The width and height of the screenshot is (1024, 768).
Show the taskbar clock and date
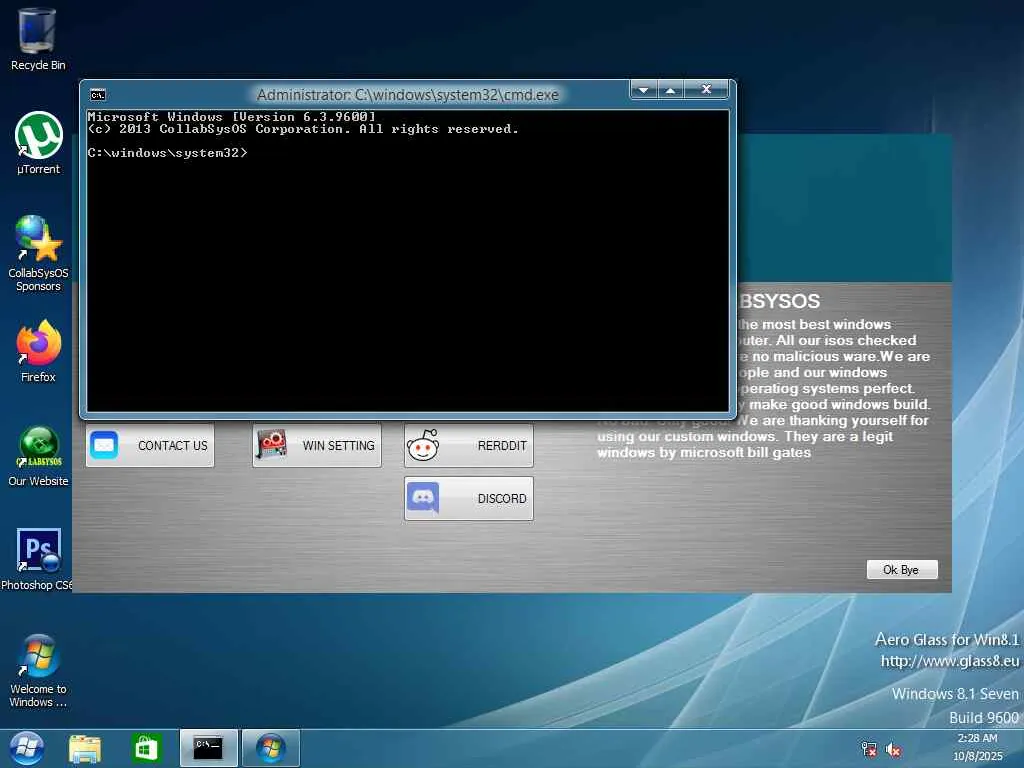coord(977,747)
